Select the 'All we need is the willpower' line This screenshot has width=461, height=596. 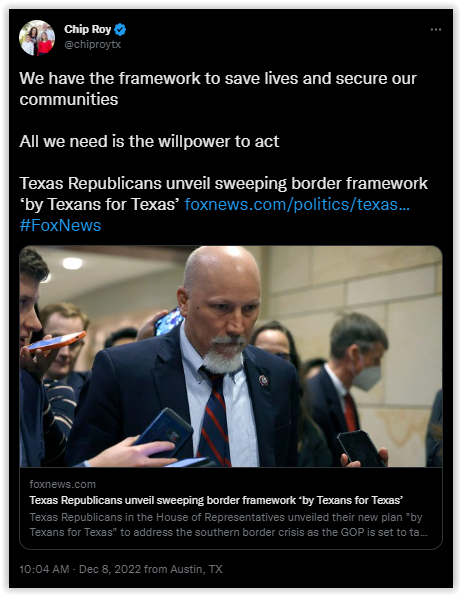[149, 141]
